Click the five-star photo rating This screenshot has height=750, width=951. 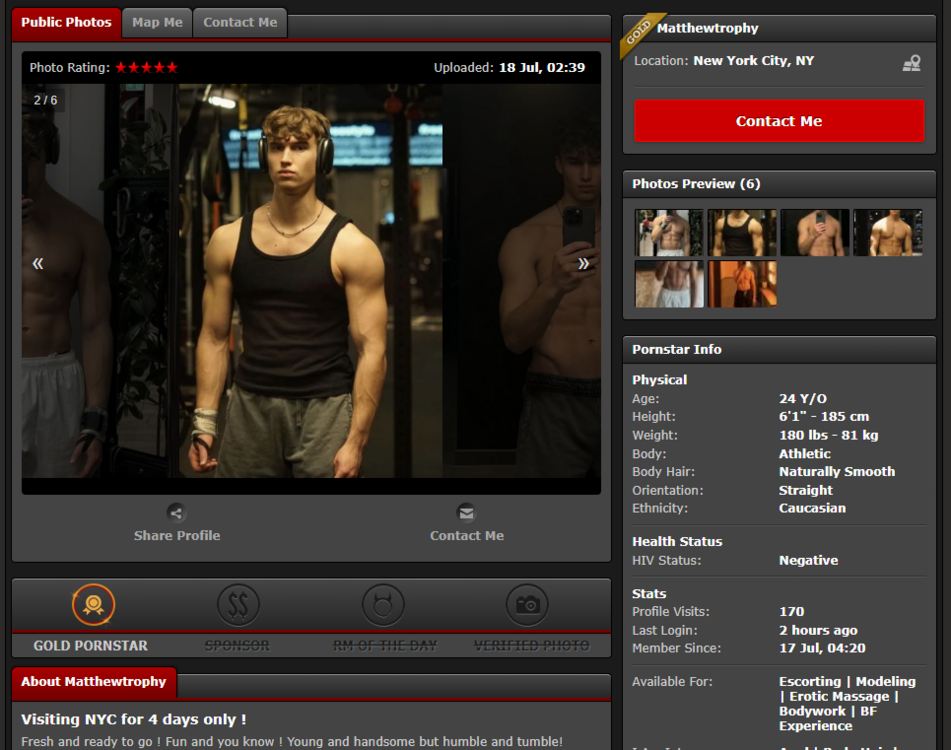tap(146, 68)
